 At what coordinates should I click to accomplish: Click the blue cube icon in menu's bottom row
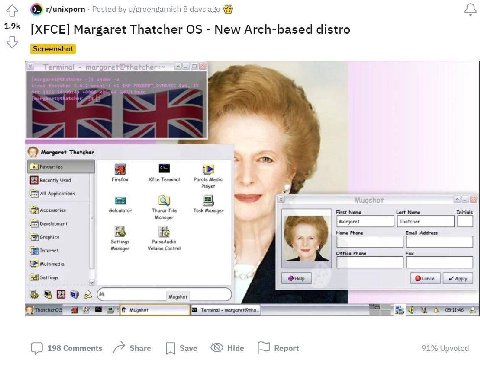point(75,294)
